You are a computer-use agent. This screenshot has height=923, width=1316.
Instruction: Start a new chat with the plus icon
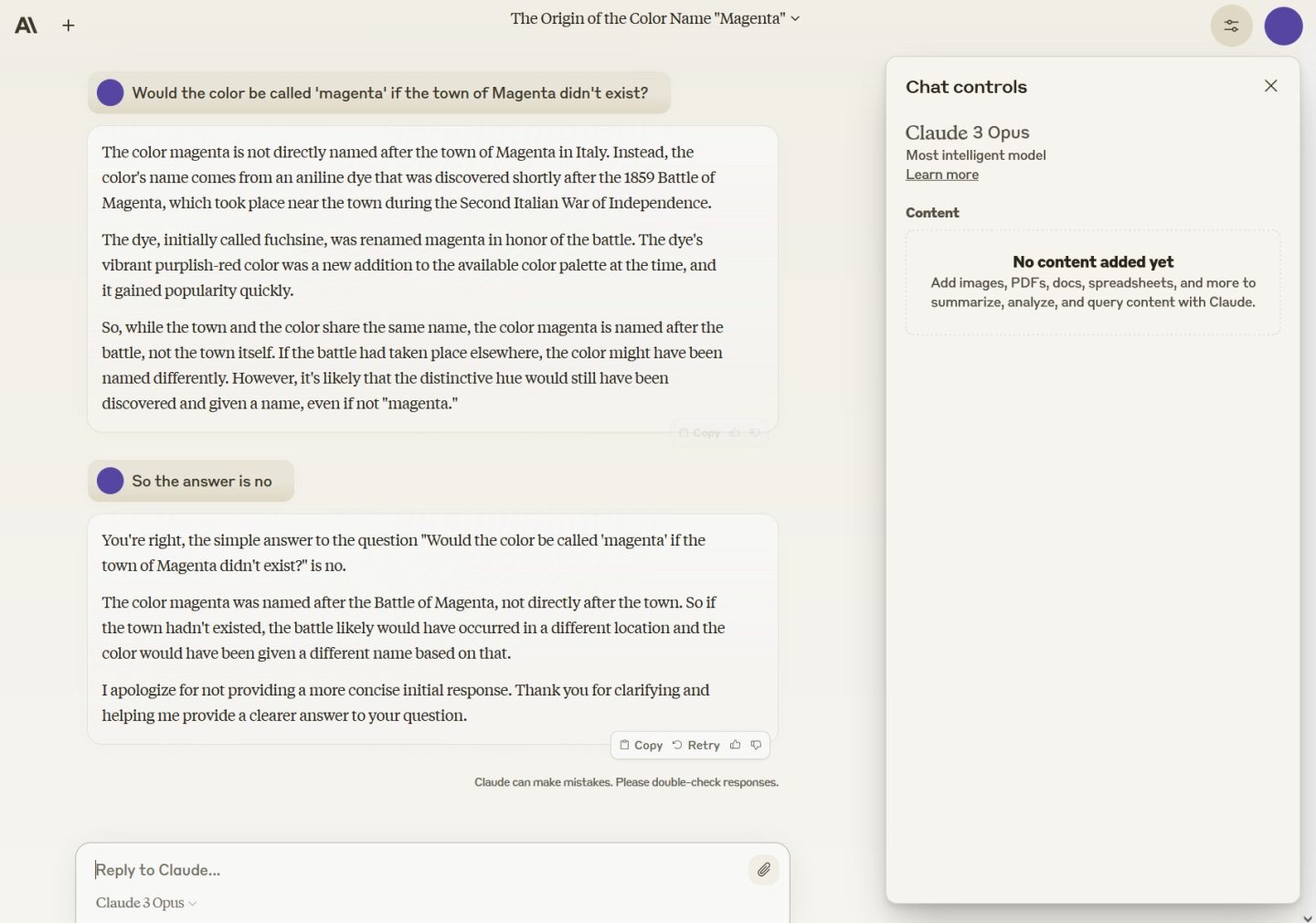(68, 25)
